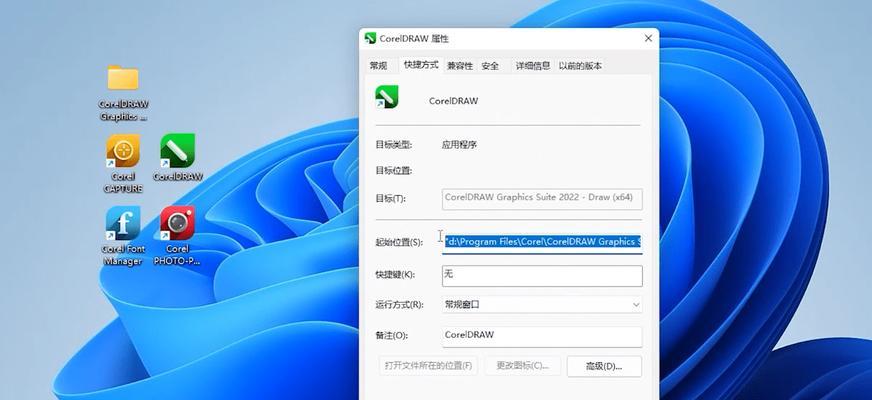Select the Corel Font Manager shortcut
872x400 pixels.
click(123, 235)
